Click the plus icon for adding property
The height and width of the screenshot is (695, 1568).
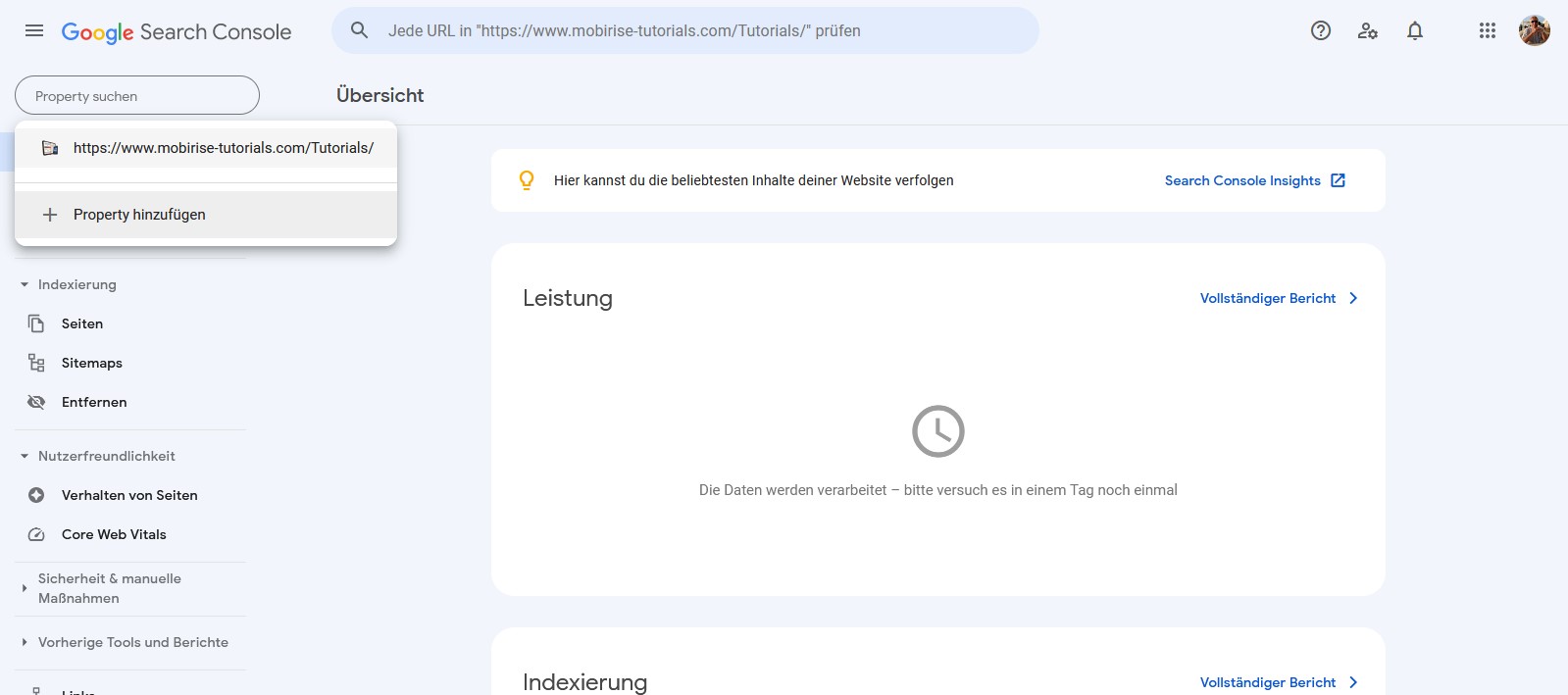[x=50, y=215]
